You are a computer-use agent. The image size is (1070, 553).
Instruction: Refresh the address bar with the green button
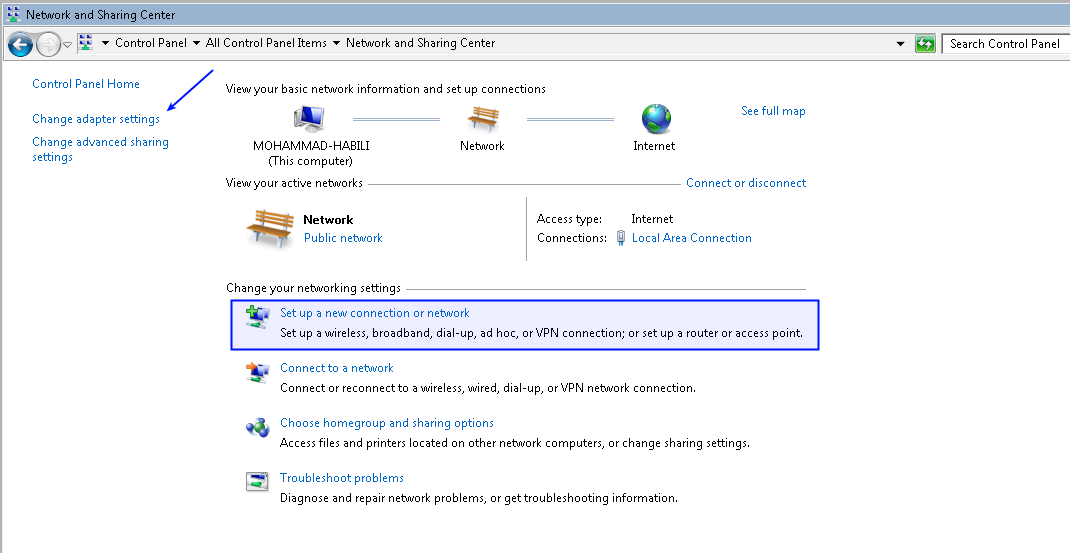pyautogui.click(x=925, y=44)
